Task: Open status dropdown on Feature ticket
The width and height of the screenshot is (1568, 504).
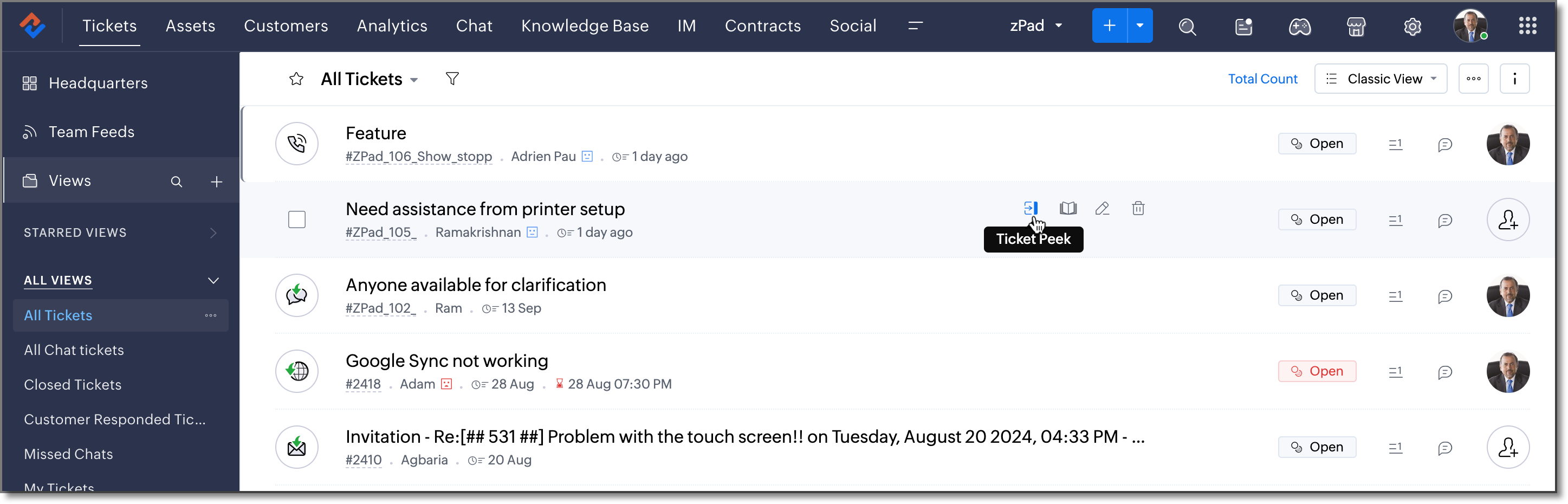Action: [1317, 144]
